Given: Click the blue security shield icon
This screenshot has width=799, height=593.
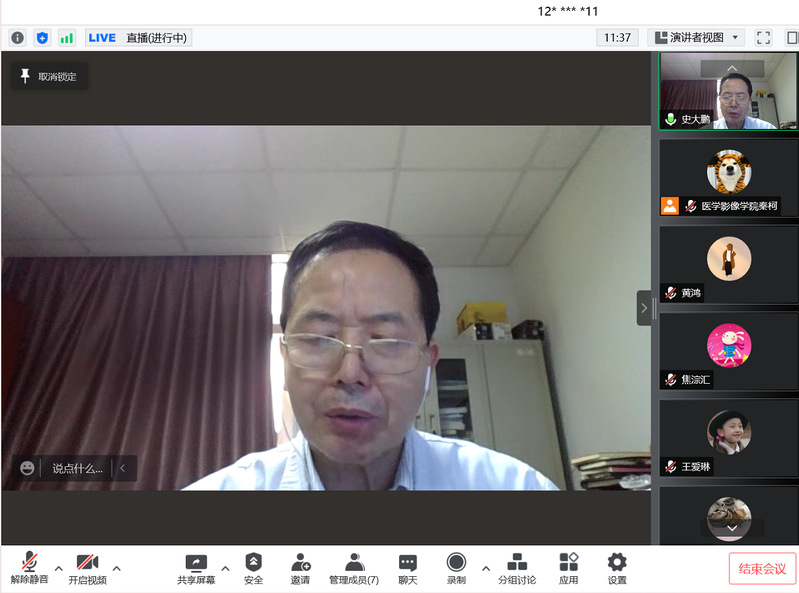Looking at the screenshot, I should [x=42, y=38].
